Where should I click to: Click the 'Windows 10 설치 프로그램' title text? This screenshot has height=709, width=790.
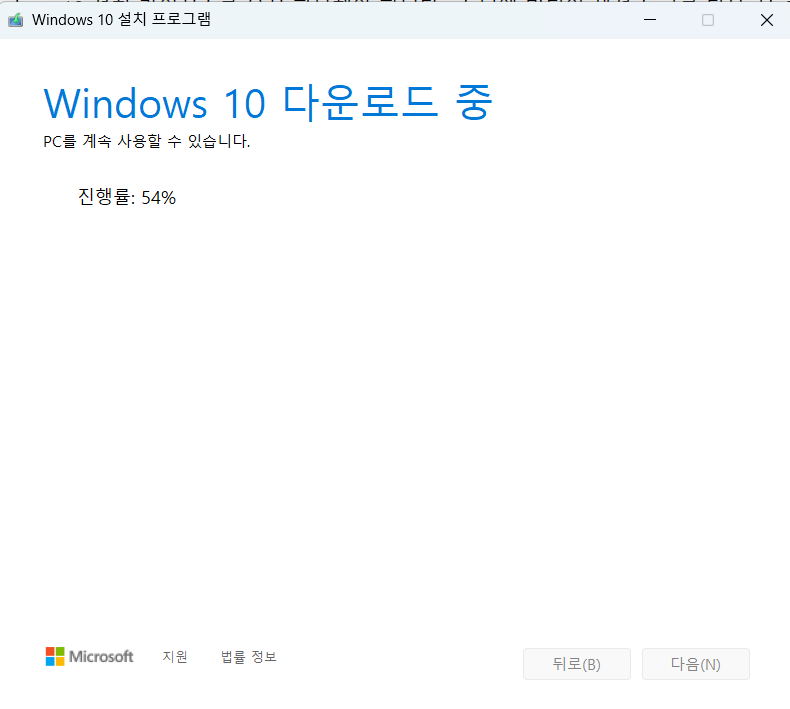tap(121, 20)
